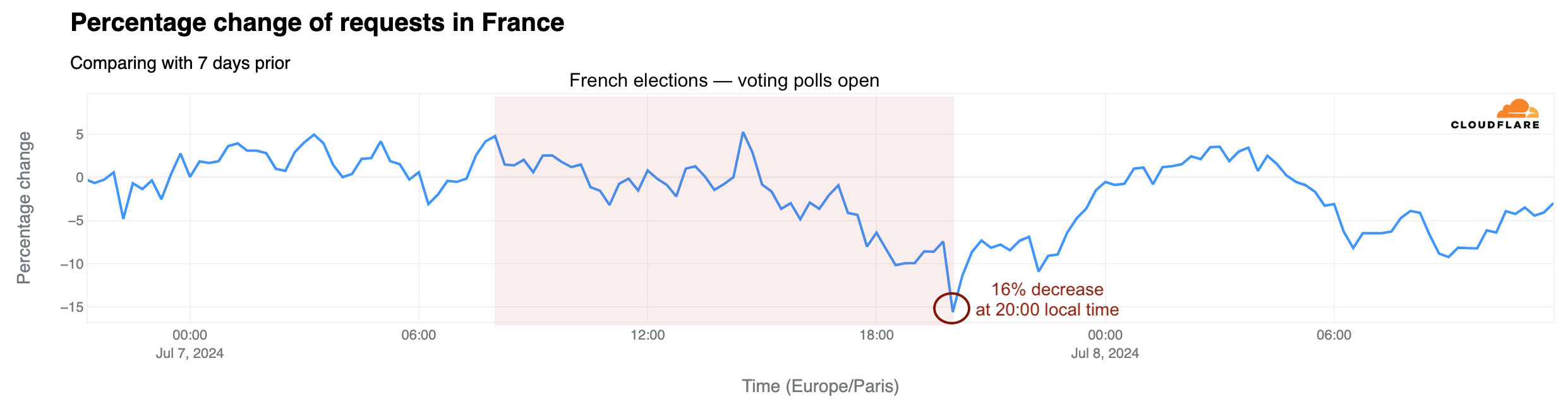This screenshot has width=1568, height=406.
Task: Click the CLOUDFLARE wordmark text
Action: [1495, 125]
